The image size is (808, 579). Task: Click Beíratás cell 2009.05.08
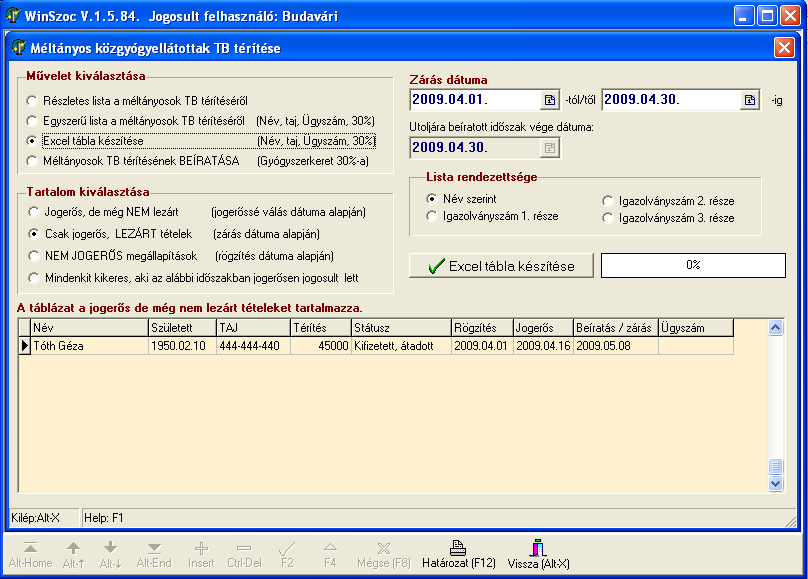pyautogui.click(x=616, y=346)
